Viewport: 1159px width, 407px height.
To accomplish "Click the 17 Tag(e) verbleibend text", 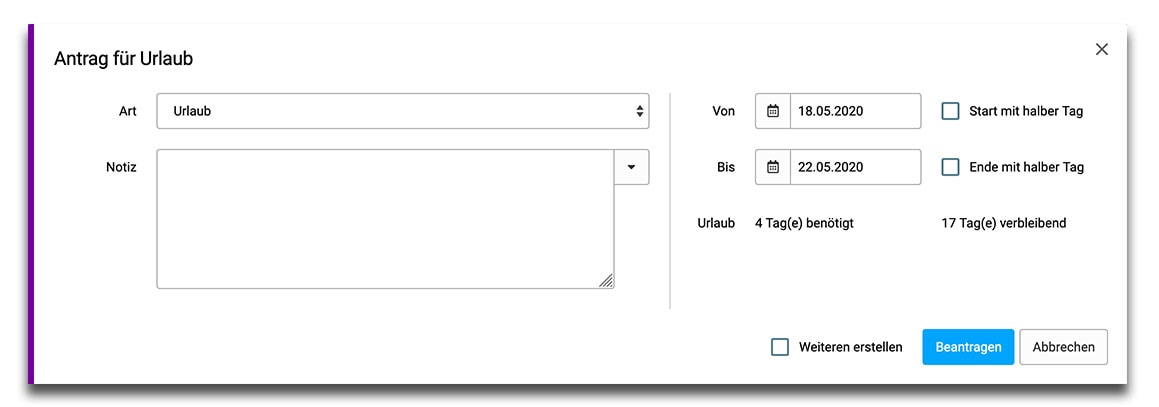I will 1003,223.
